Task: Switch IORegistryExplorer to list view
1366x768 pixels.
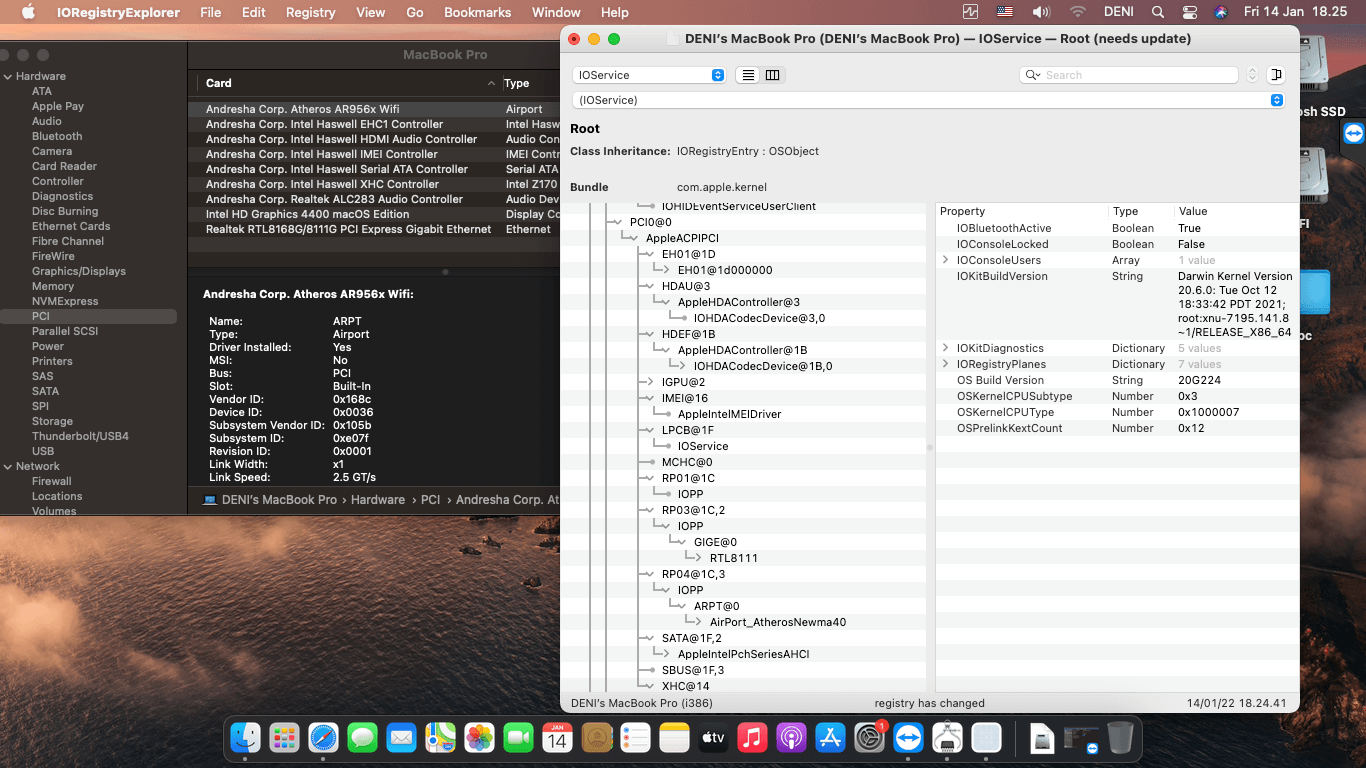Action: coord(748,75)
